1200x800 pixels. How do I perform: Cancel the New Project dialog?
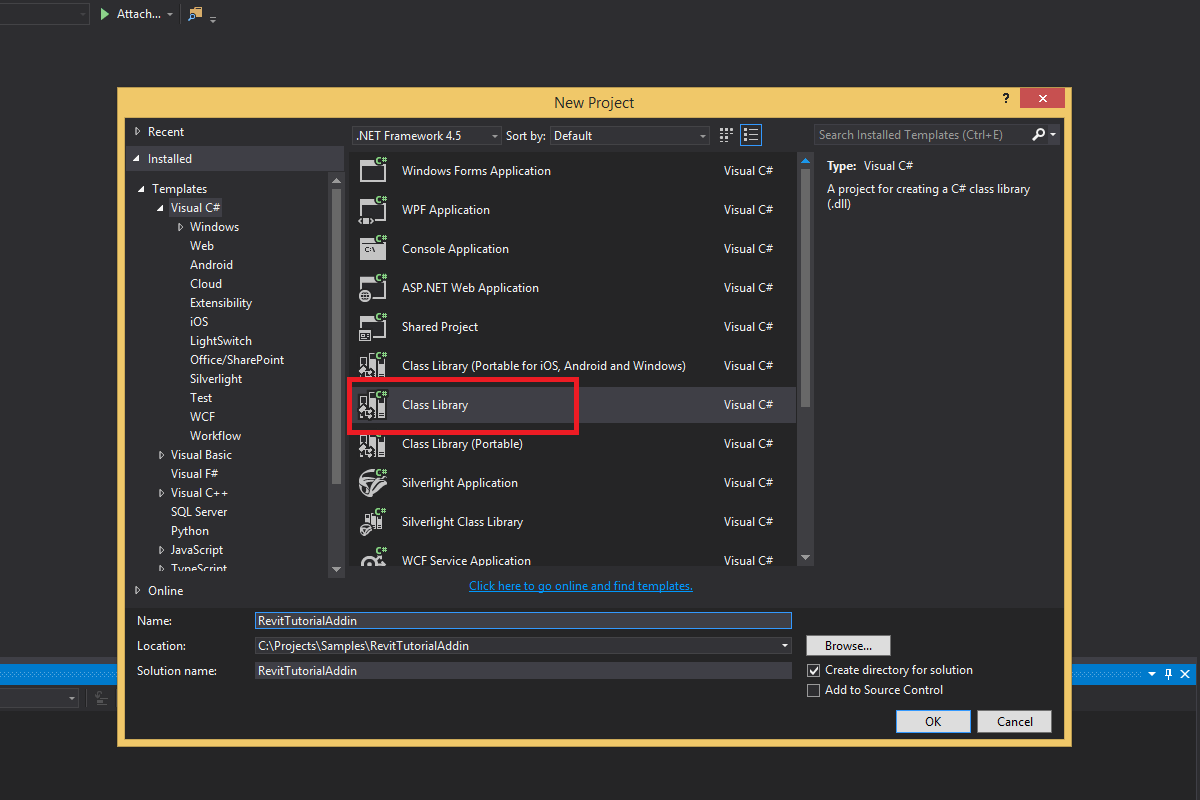(1014, 721)
